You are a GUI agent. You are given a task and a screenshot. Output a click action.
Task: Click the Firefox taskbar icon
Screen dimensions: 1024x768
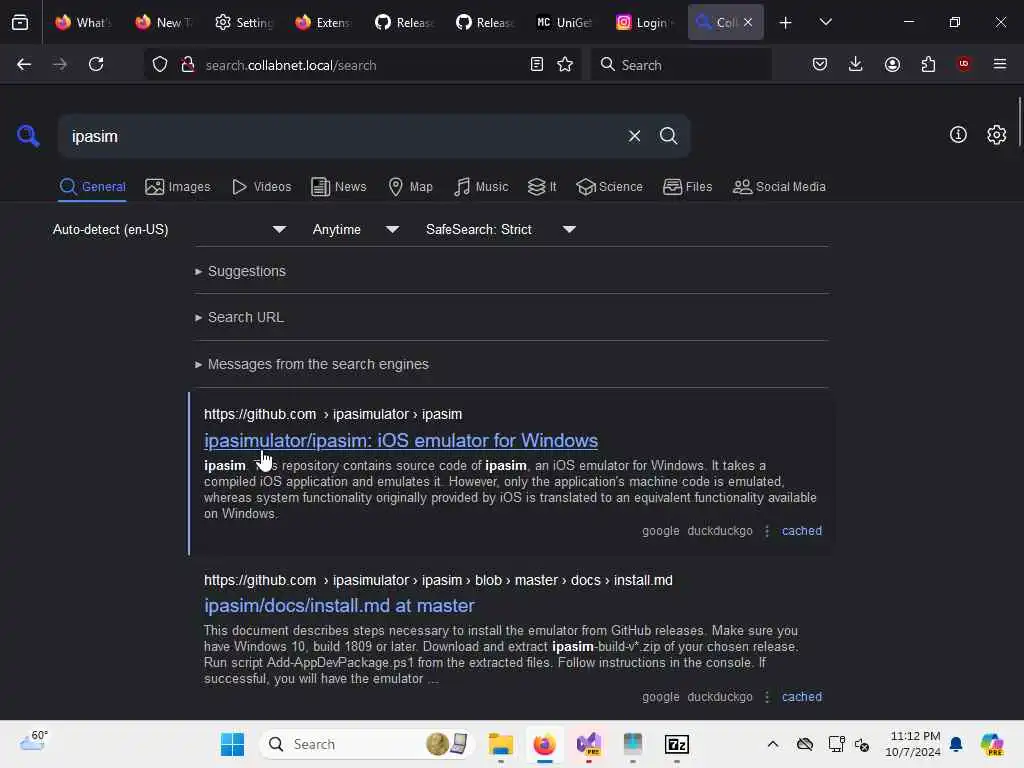pyautogui.click(x=544, y=744)
